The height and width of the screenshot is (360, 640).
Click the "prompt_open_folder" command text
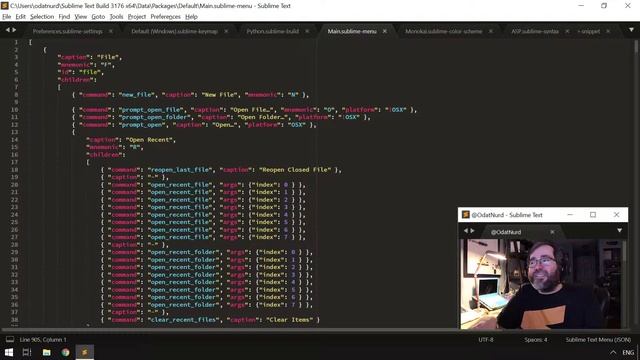pos(155,117)
